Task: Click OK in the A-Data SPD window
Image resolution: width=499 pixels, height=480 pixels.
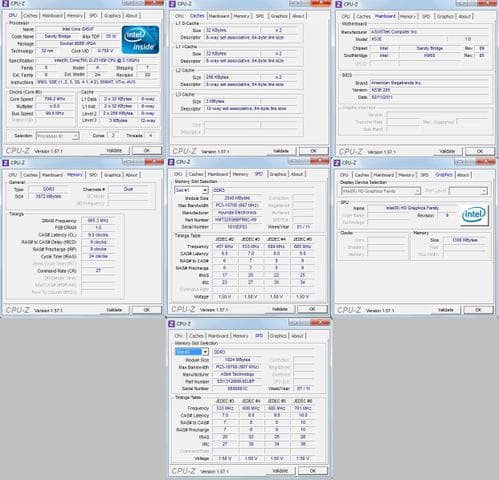Action: point(312,471)
